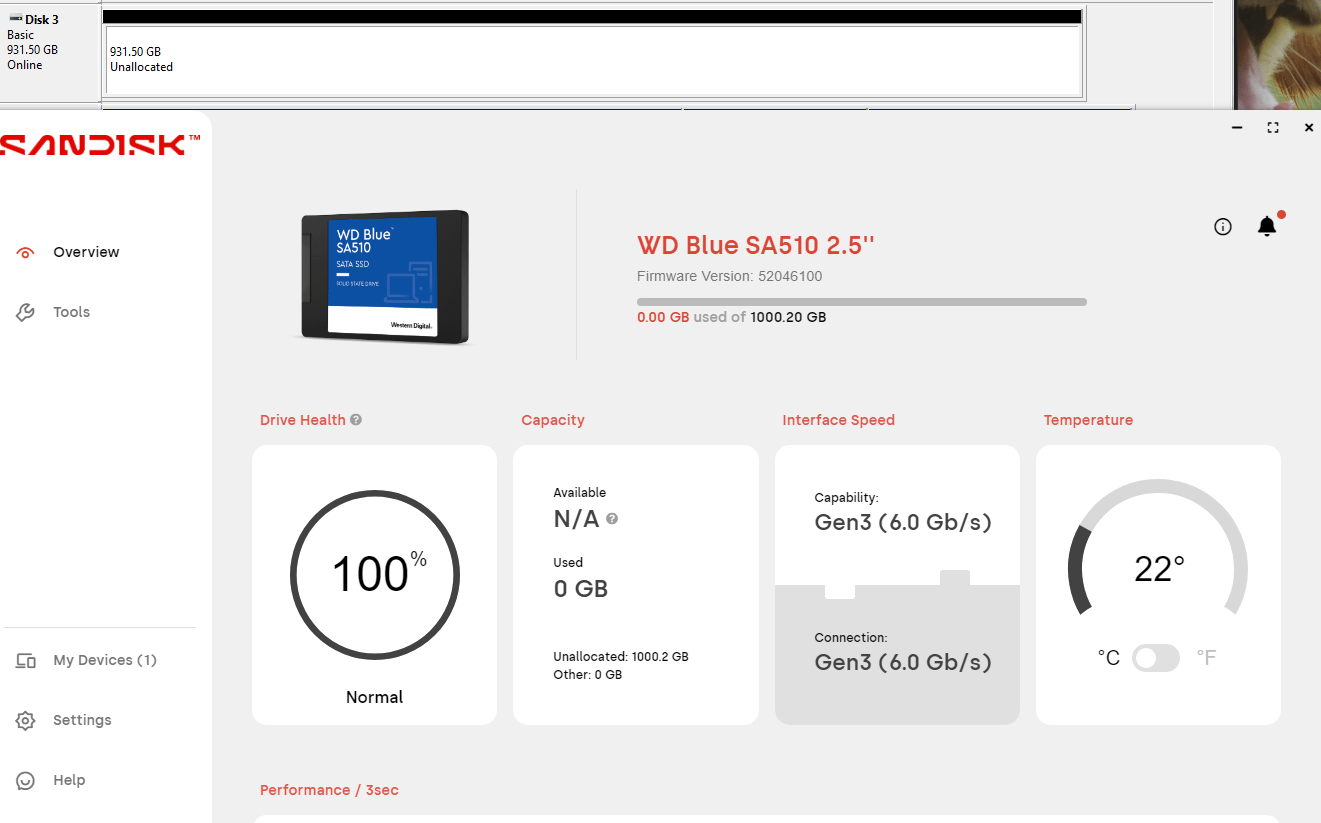Click the My Devices icon
Image resolution: width=1321 pixels, height=823 pixels.
click(x=26, y=660)
